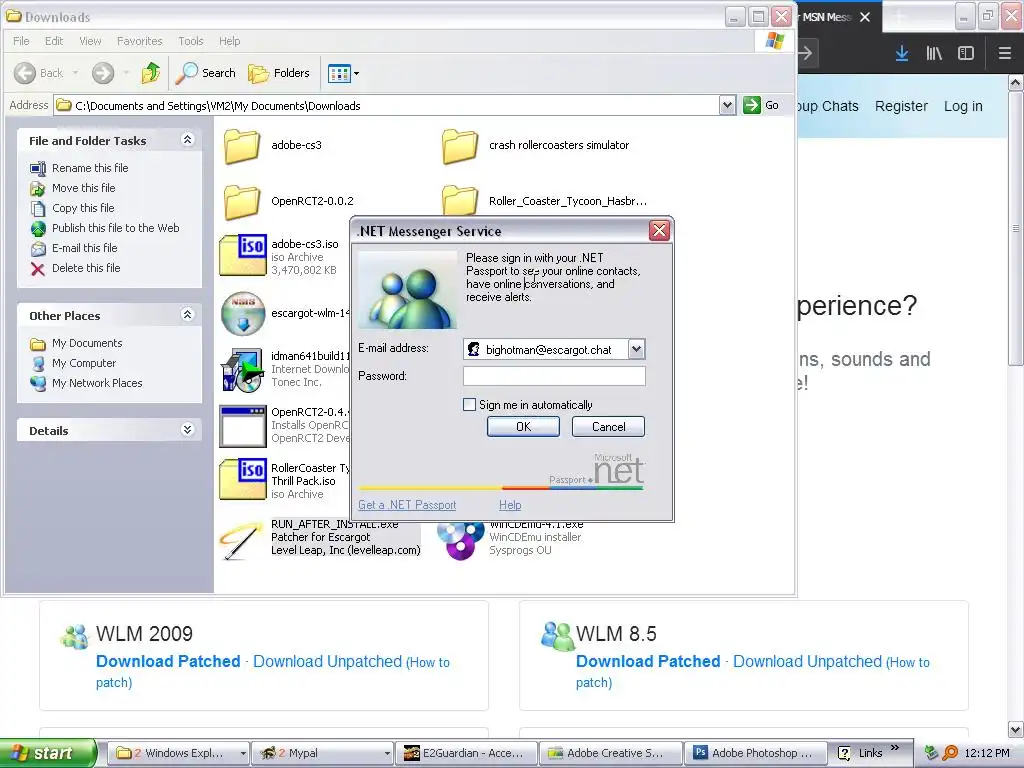This screenshot has height=768, width=1024.
Task: Click the Windows Start button
Action: [48, 753]
